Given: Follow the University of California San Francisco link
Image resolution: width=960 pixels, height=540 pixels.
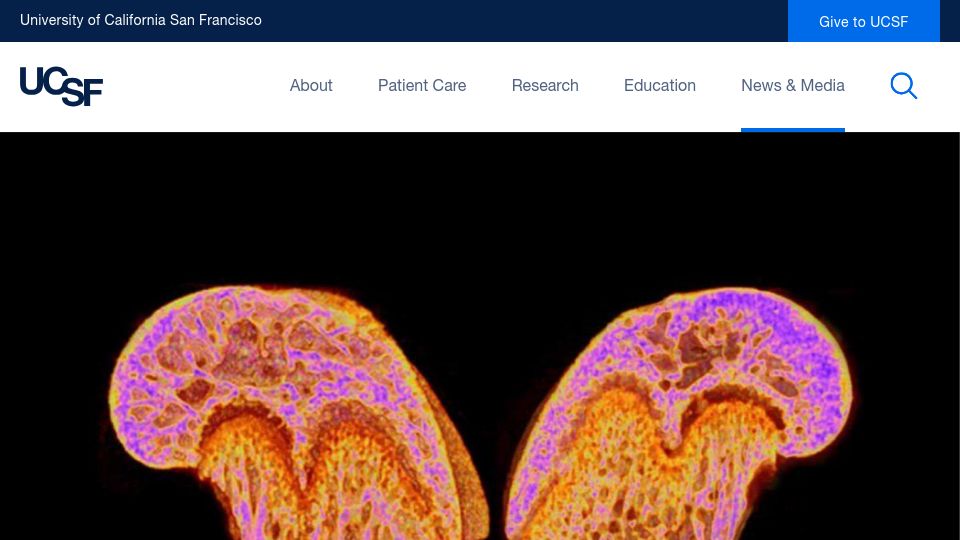Looking at the screenshot, I should pyautogui.click(x=141, y=20).
